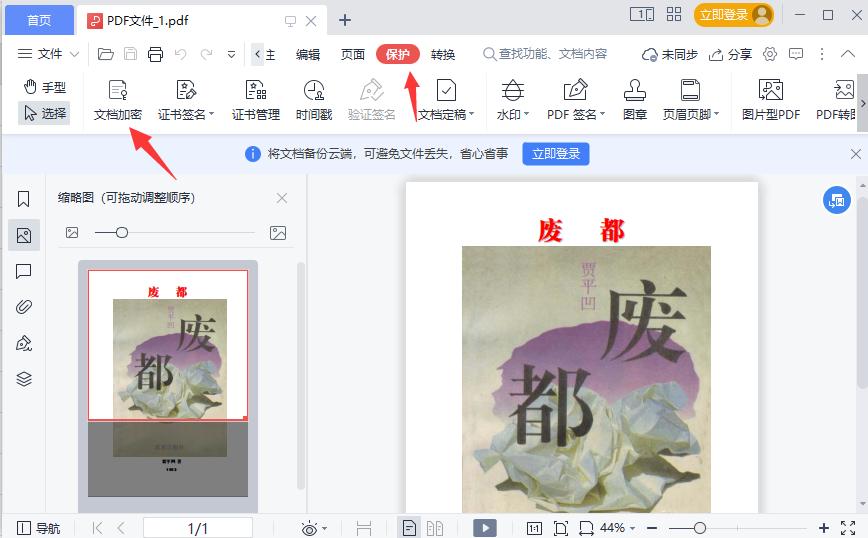Click 未同步 sync status

[669, 54]
